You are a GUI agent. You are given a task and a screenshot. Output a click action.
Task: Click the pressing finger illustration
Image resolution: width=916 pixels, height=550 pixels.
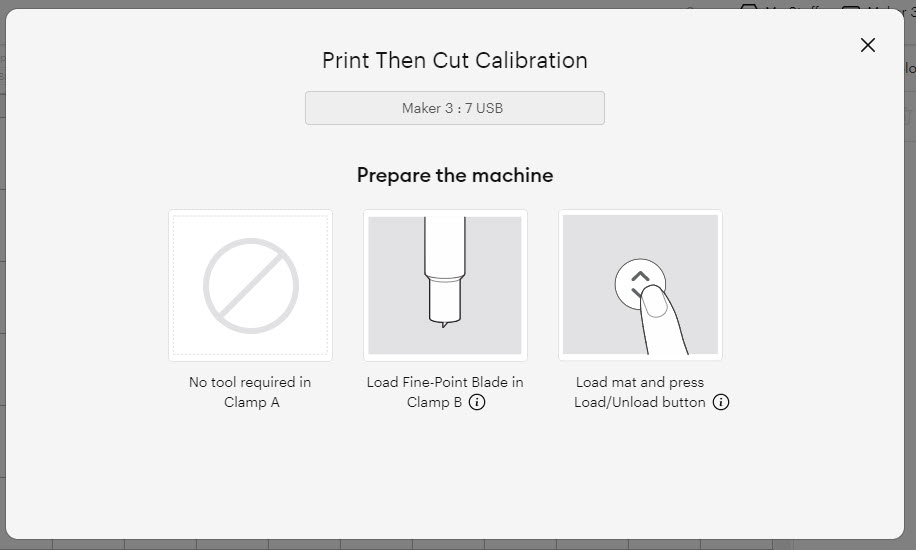(x=664, y=322)
